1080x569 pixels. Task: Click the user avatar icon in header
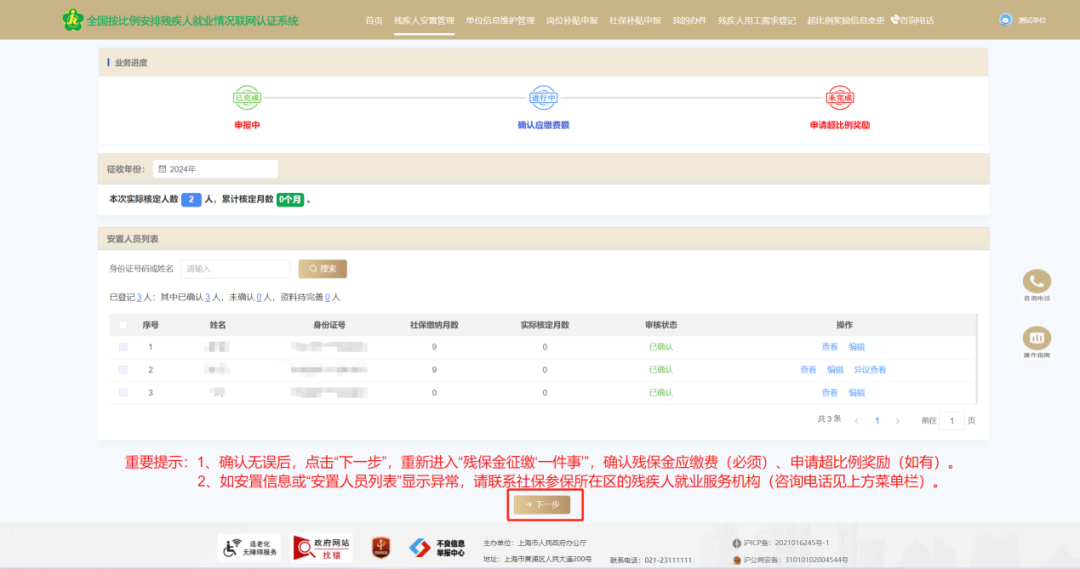click(x=1006, y=20)
